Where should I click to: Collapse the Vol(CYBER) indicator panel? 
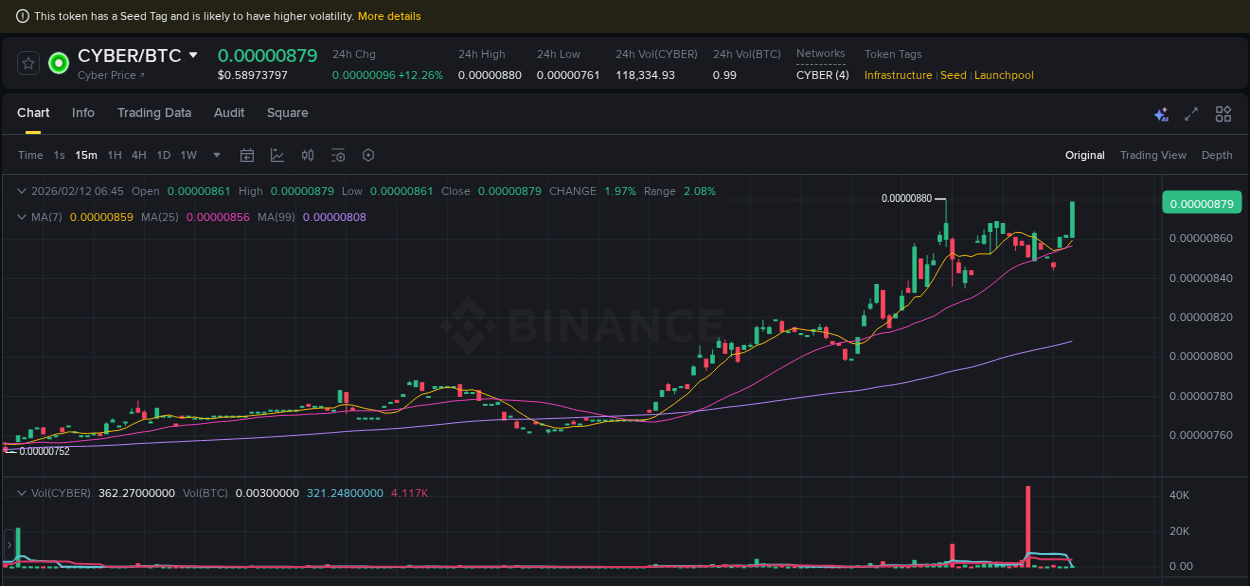22,493
